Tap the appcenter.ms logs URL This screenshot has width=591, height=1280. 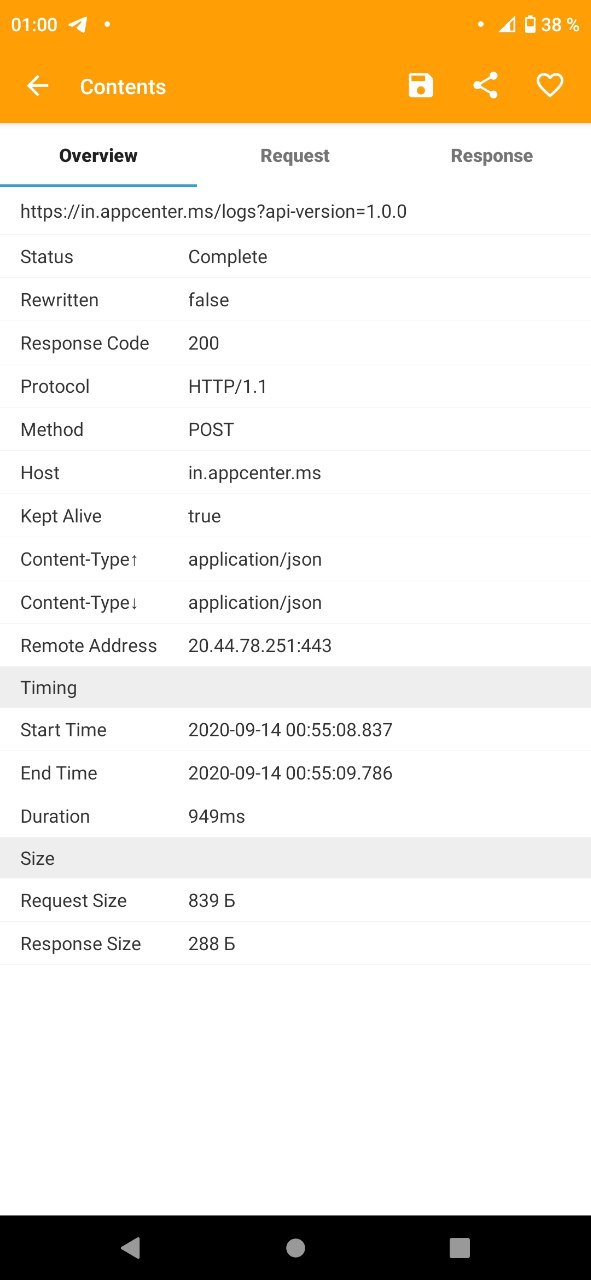click(x=213, y=212)
